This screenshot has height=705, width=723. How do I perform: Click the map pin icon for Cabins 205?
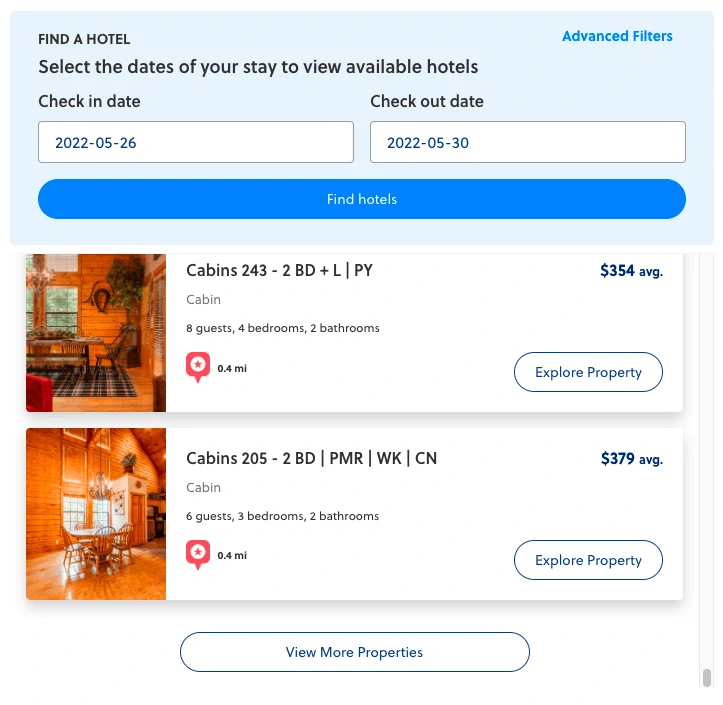pyautogui.click(x=198, y=555)
